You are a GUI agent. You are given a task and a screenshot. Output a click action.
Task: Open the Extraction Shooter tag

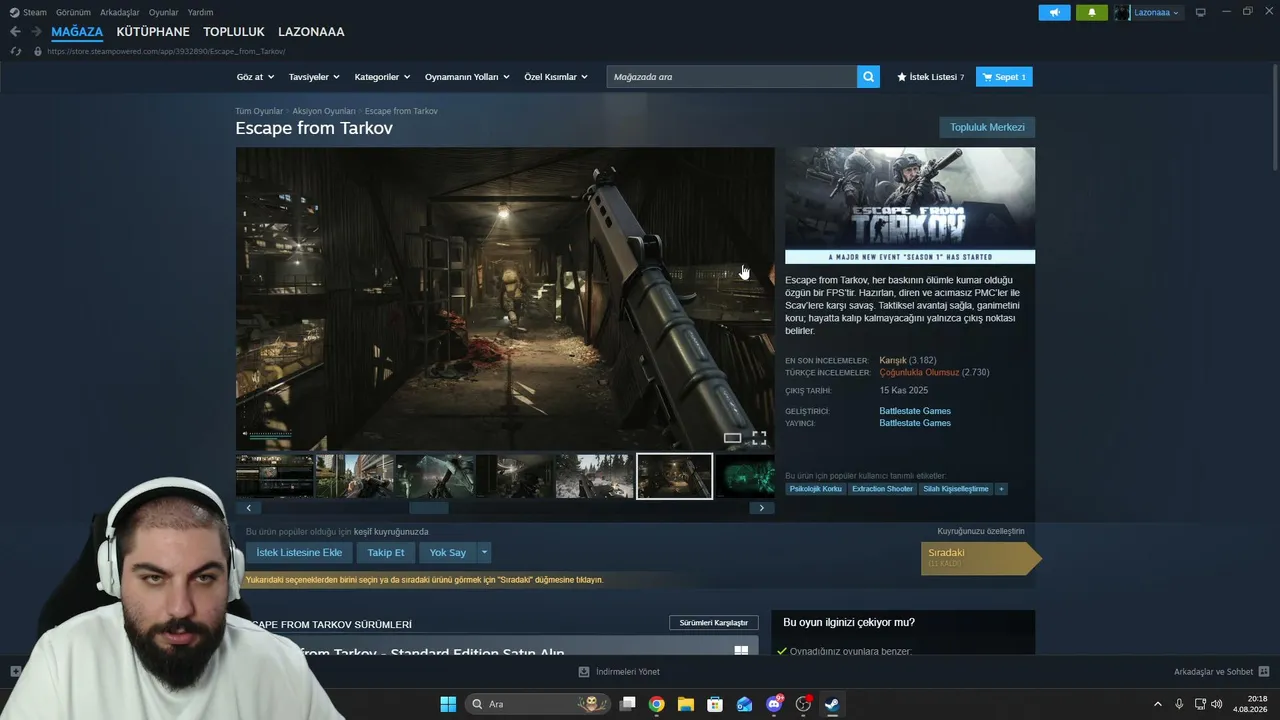(882, 489)
